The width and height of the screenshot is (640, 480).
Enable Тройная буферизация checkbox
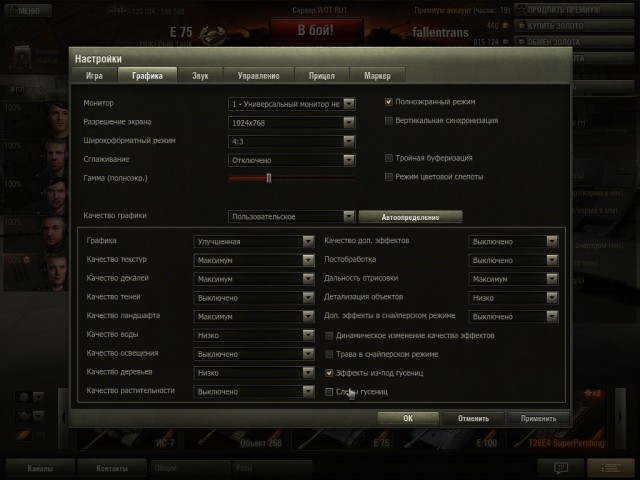coord(389,158)
